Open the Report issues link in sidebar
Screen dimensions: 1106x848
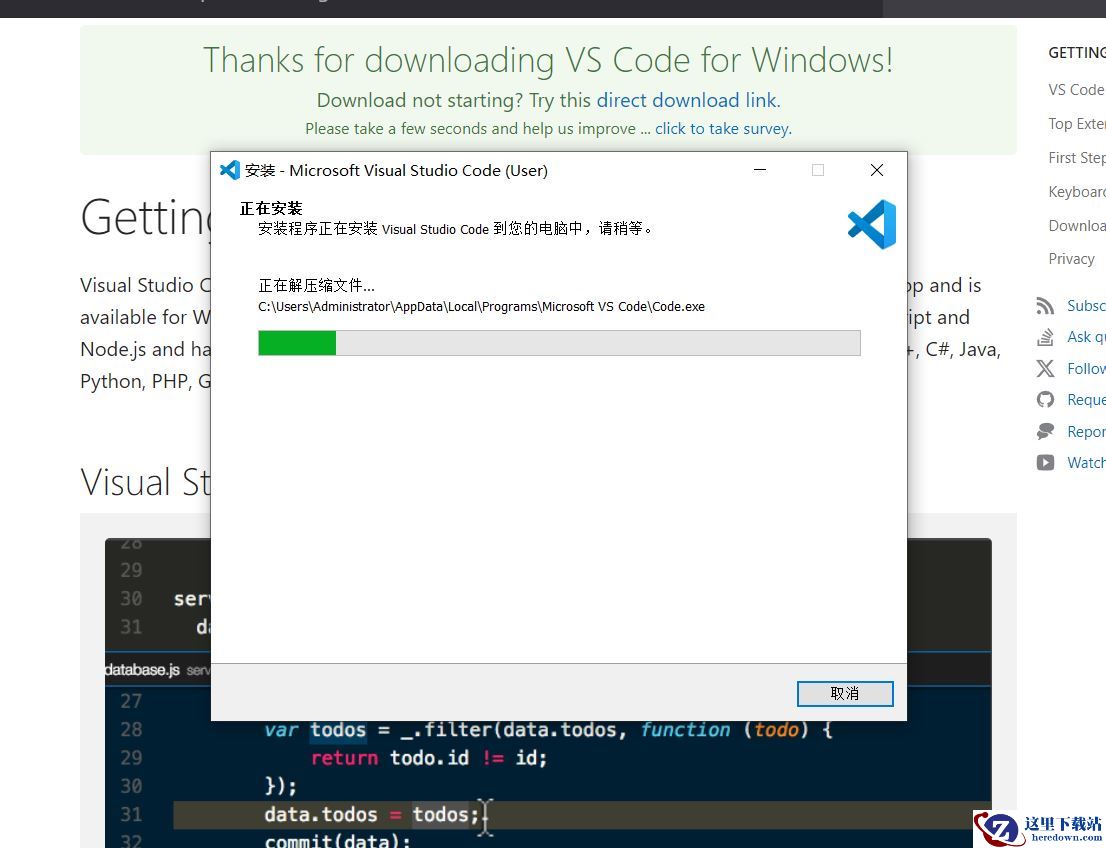point(1086,431)
